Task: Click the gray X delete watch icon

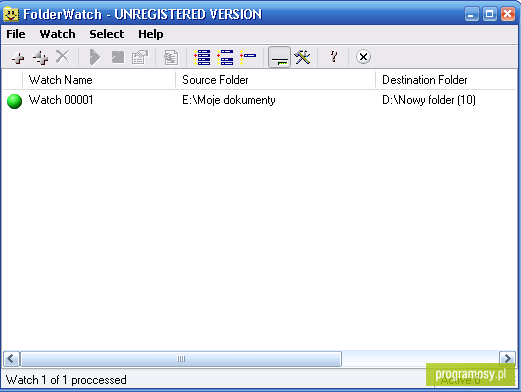Action: [62, 57]
